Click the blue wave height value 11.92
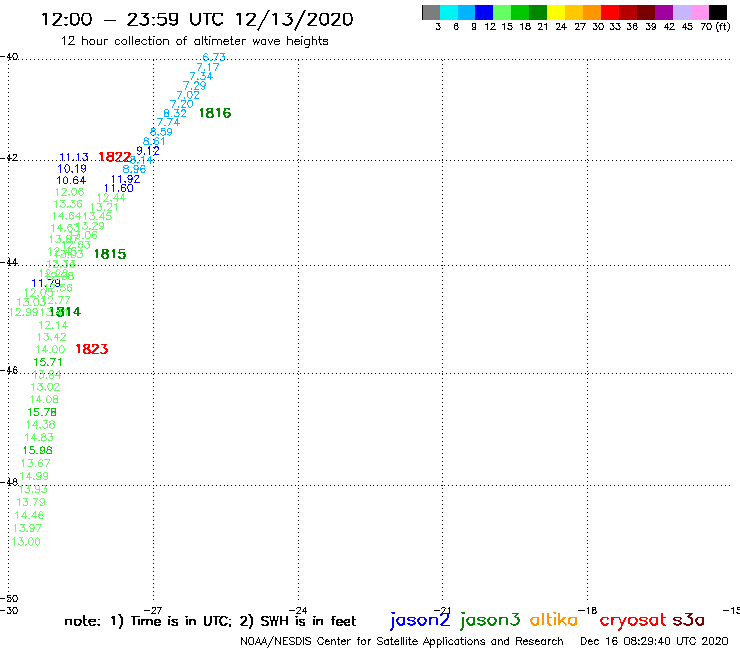 coord(126,179)
